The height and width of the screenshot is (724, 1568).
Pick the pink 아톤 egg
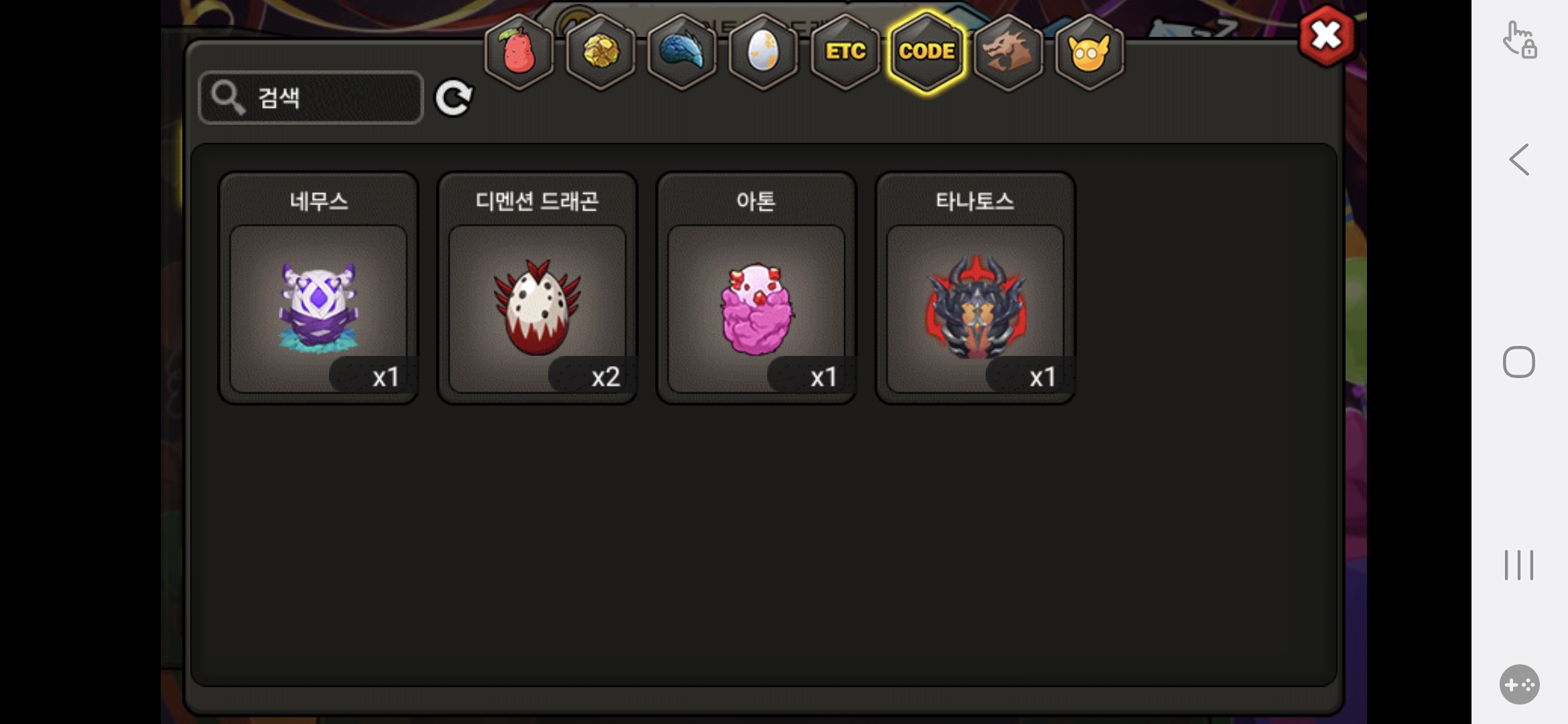[757, 288]
